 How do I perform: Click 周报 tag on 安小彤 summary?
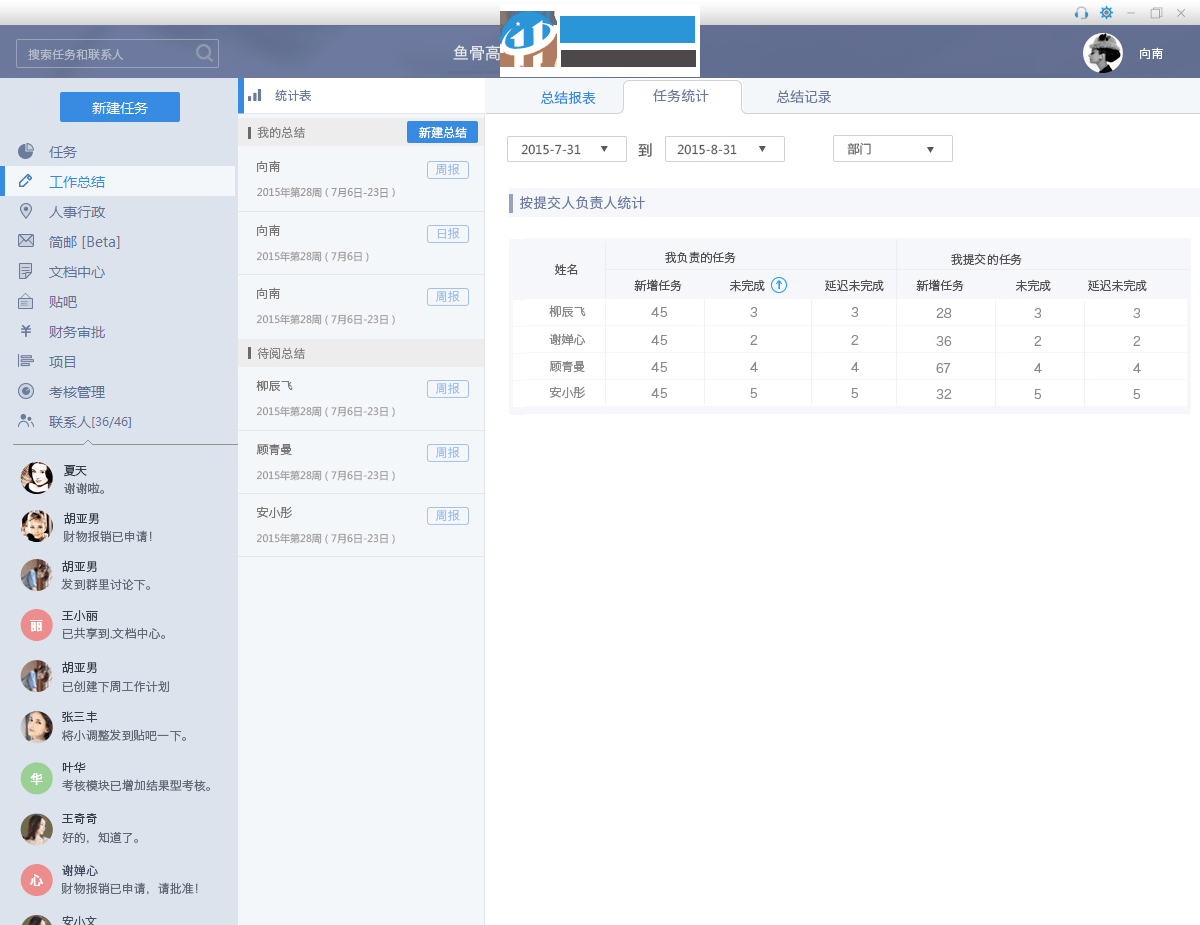point(448,515)
